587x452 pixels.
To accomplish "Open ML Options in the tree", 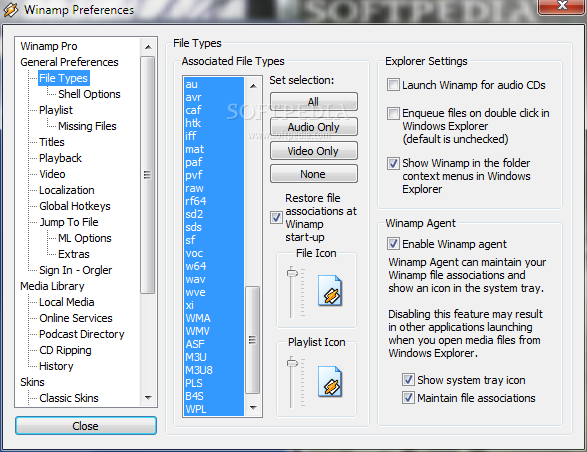I will click(85, 238).
